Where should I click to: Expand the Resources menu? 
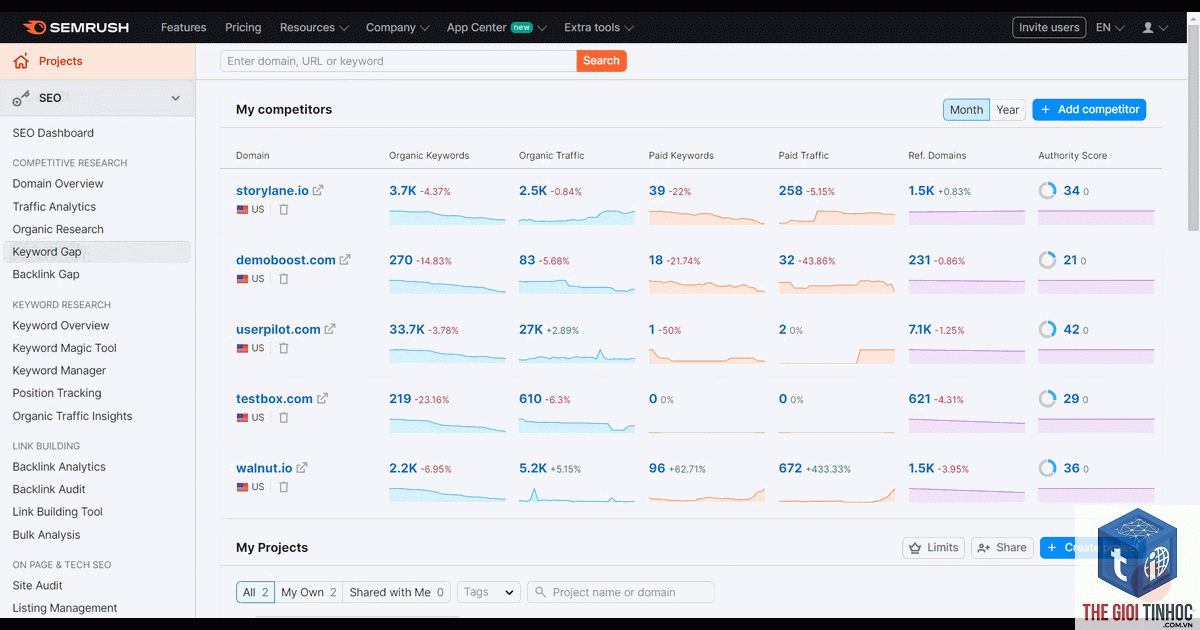(x=314, y=28)
